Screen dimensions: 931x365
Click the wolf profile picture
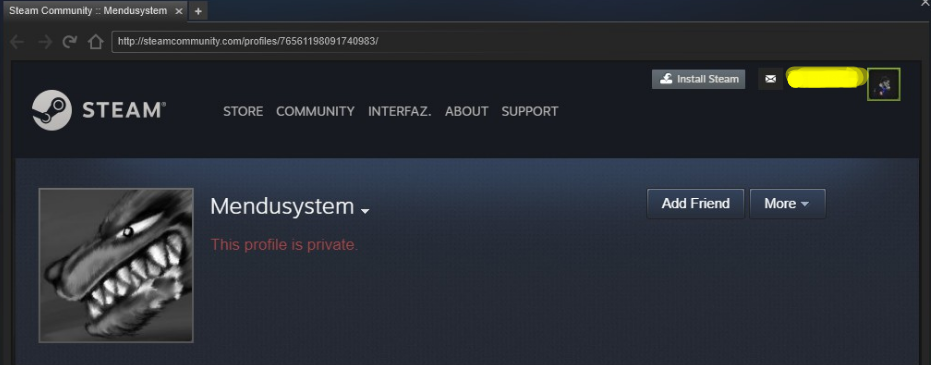[x=116, y=265]
